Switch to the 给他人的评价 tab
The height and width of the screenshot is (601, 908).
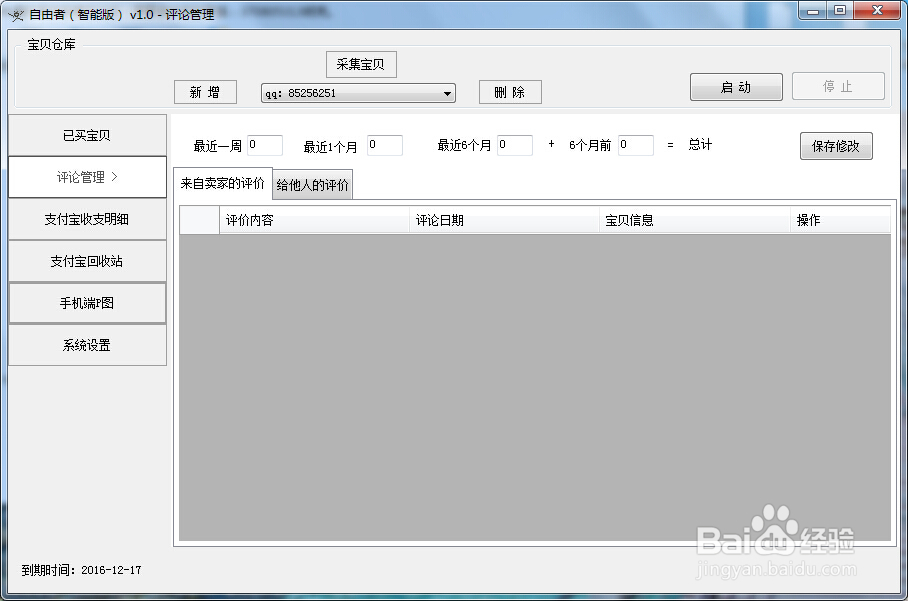[x=313, y=184]
